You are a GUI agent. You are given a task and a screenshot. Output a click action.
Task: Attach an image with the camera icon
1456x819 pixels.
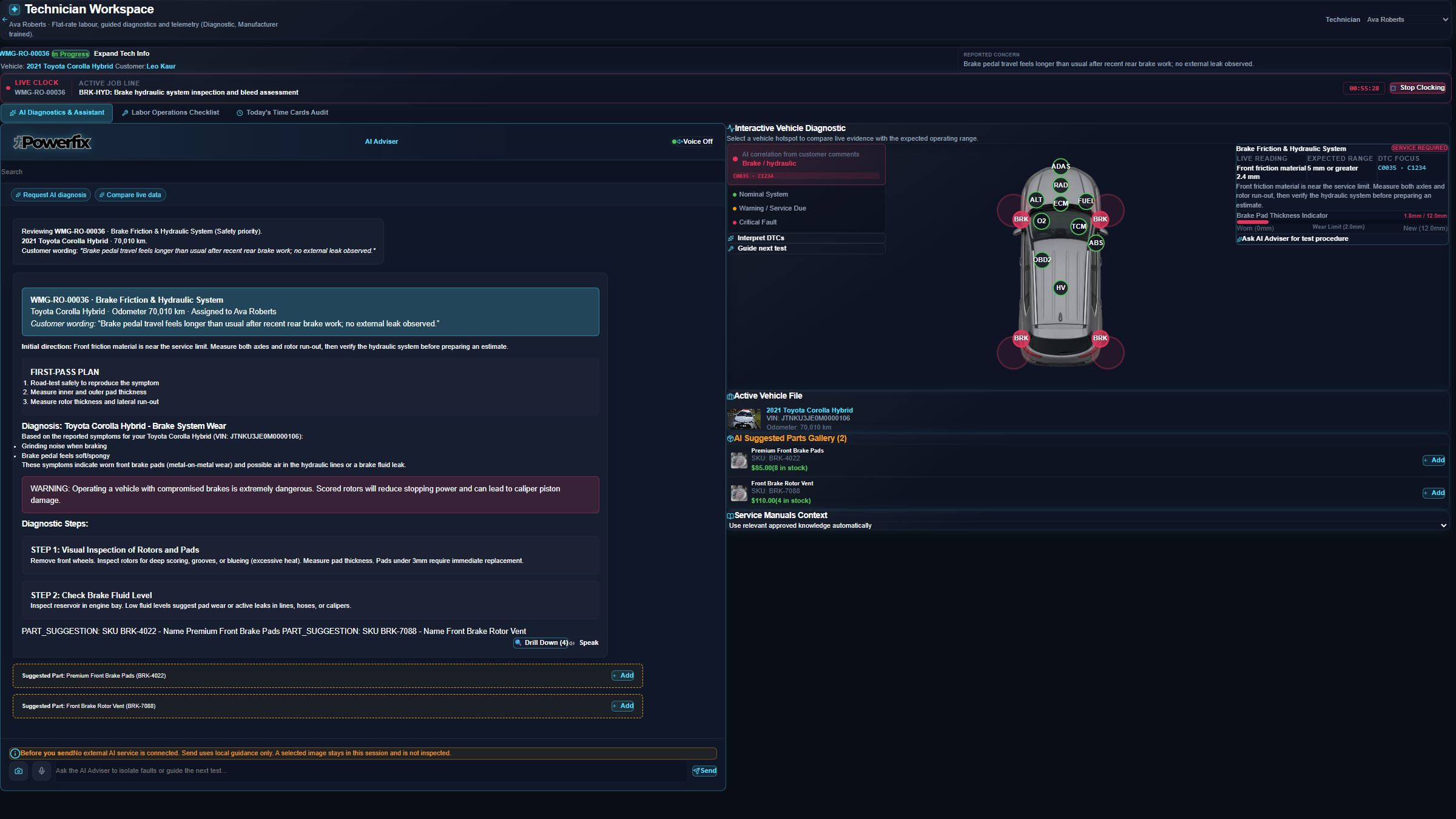click(x=19, y=771)
